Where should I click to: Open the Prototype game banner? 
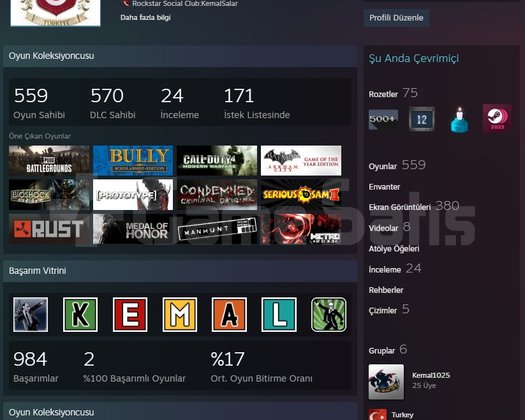click(133, 195)
